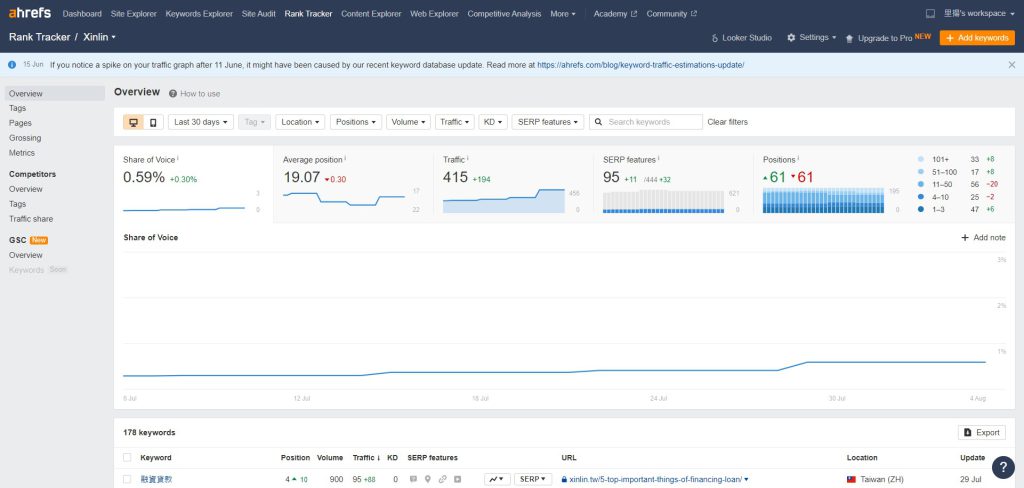Go to Dashboard in the top navigation
The height and width of the screenshot is (488, 1024).
(x=82, y=14)
